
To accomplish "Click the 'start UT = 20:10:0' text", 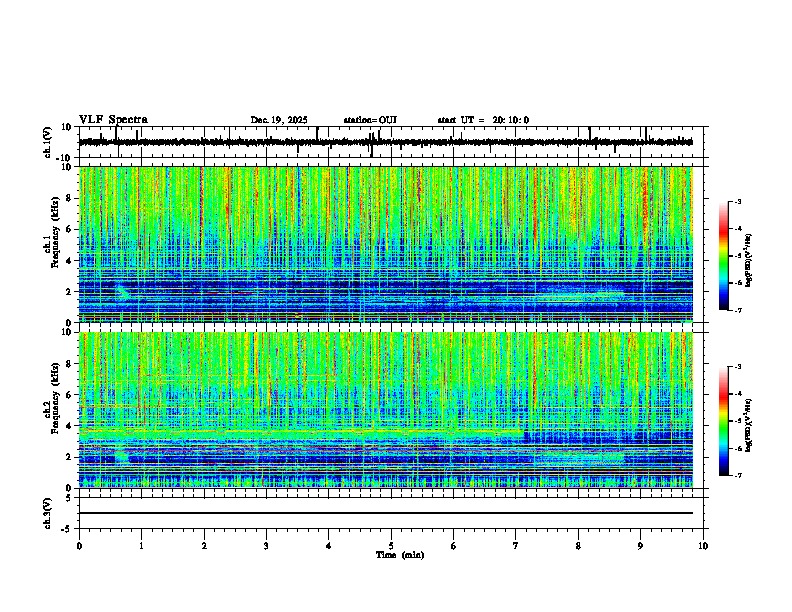I will (x=483, y=120).
